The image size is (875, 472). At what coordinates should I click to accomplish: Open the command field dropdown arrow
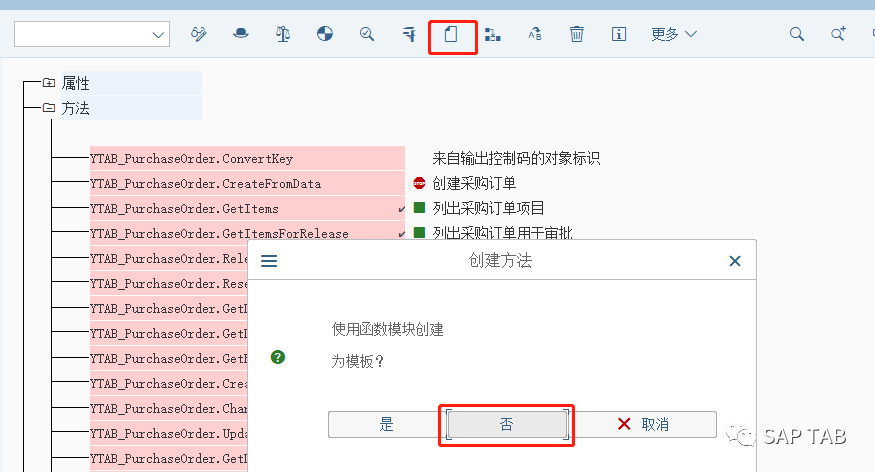point(158,35)
